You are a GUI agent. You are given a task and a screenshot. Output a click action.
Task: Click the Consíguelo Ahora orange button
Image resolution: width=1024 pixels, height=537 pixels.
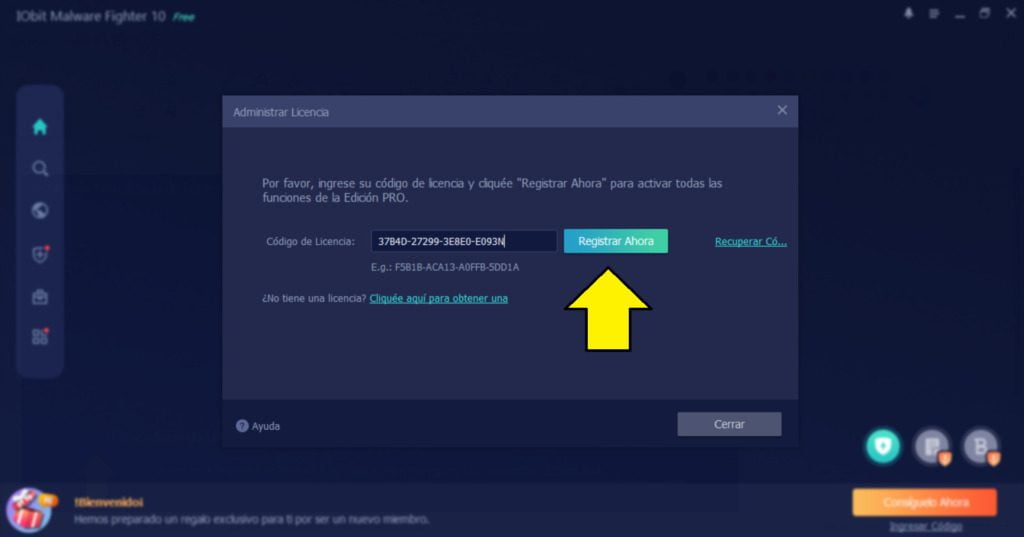click(925, 502)
